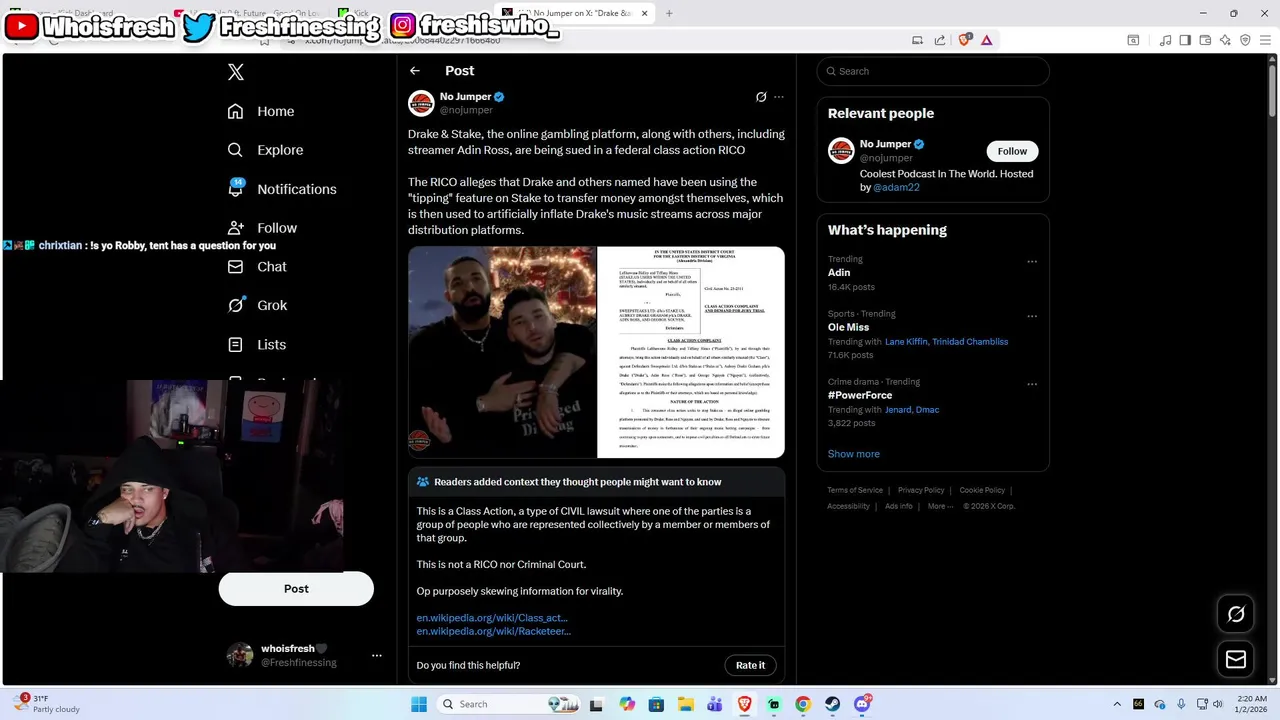This screenshot has height=720, width=1280.
Task: Toggle the browser sidebar panel
Action: (x=1185, y=40)
